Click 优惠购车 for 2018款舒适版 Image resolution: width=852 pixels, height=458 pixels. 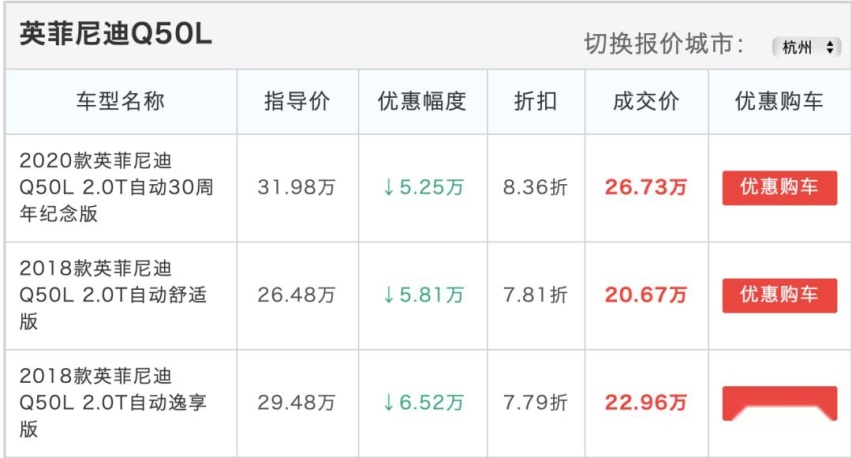coord(779,295)
